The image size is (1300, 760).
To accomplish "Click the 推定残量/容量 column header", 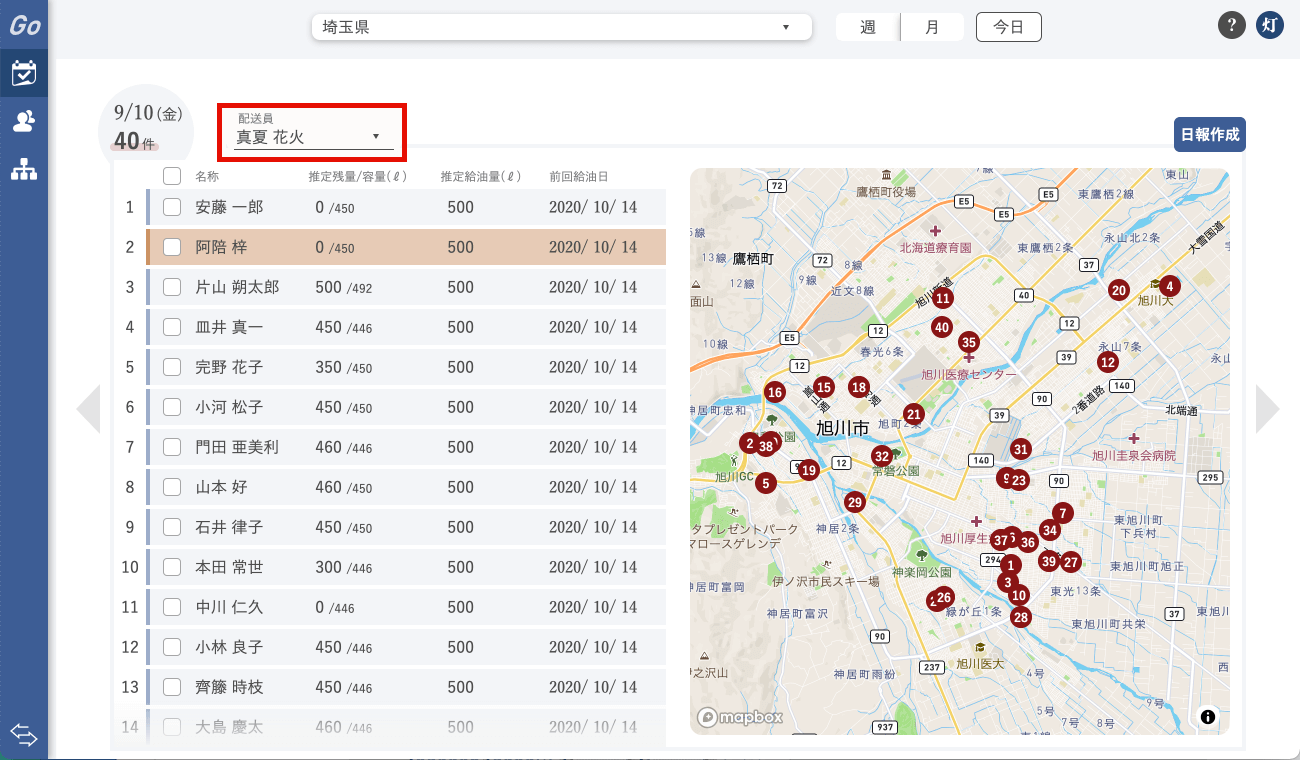I will [356, 177].
